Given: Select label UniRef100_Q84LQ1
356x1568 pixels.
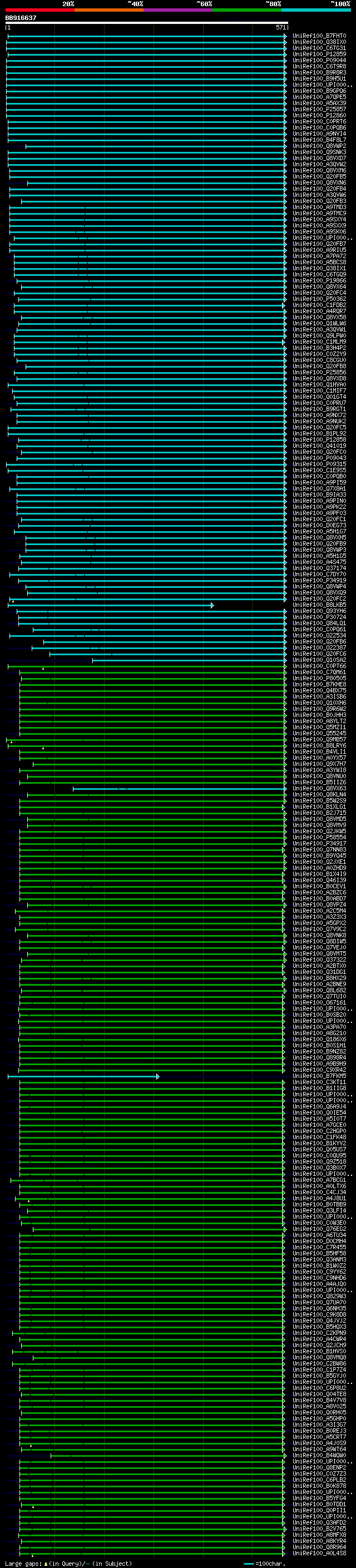Looking at the screenshot, I should pos(319,624).
